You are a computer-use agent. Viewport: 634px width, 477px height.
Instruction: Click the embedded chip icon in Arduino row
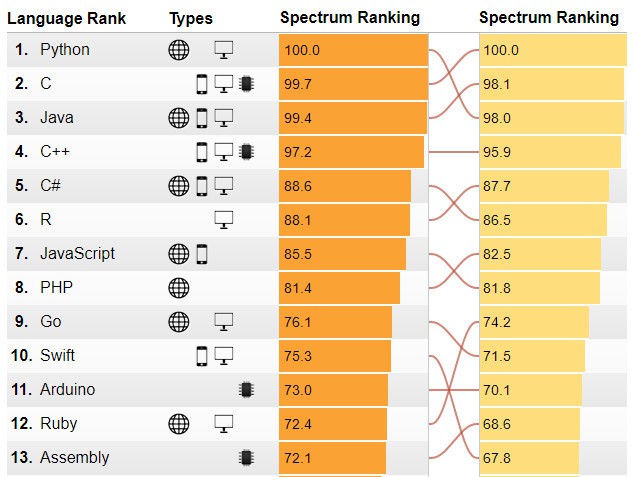246,389
